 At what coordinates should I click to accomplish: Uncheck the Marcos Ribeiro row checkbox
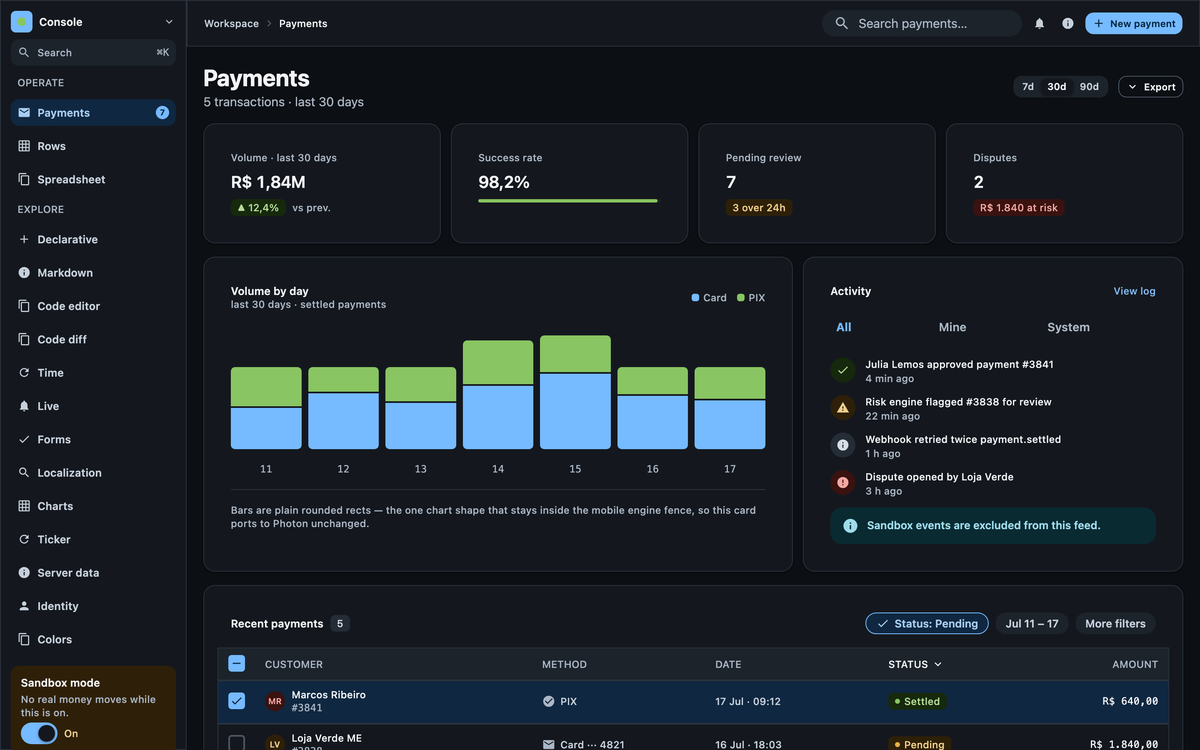(x=236, y=701)
